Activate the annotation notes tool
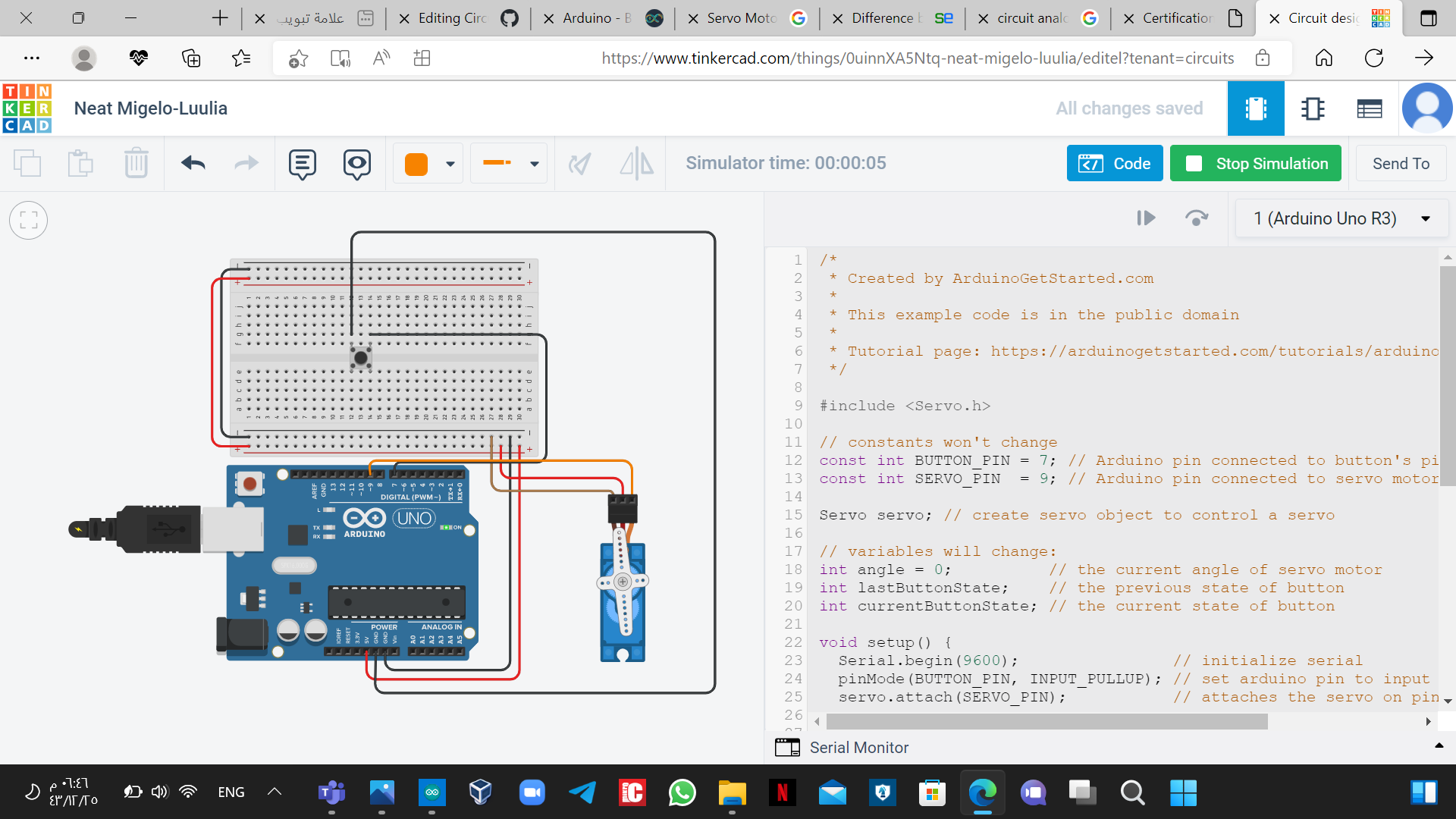Viewport: 1456px width, 819px height. coord(302,163)
